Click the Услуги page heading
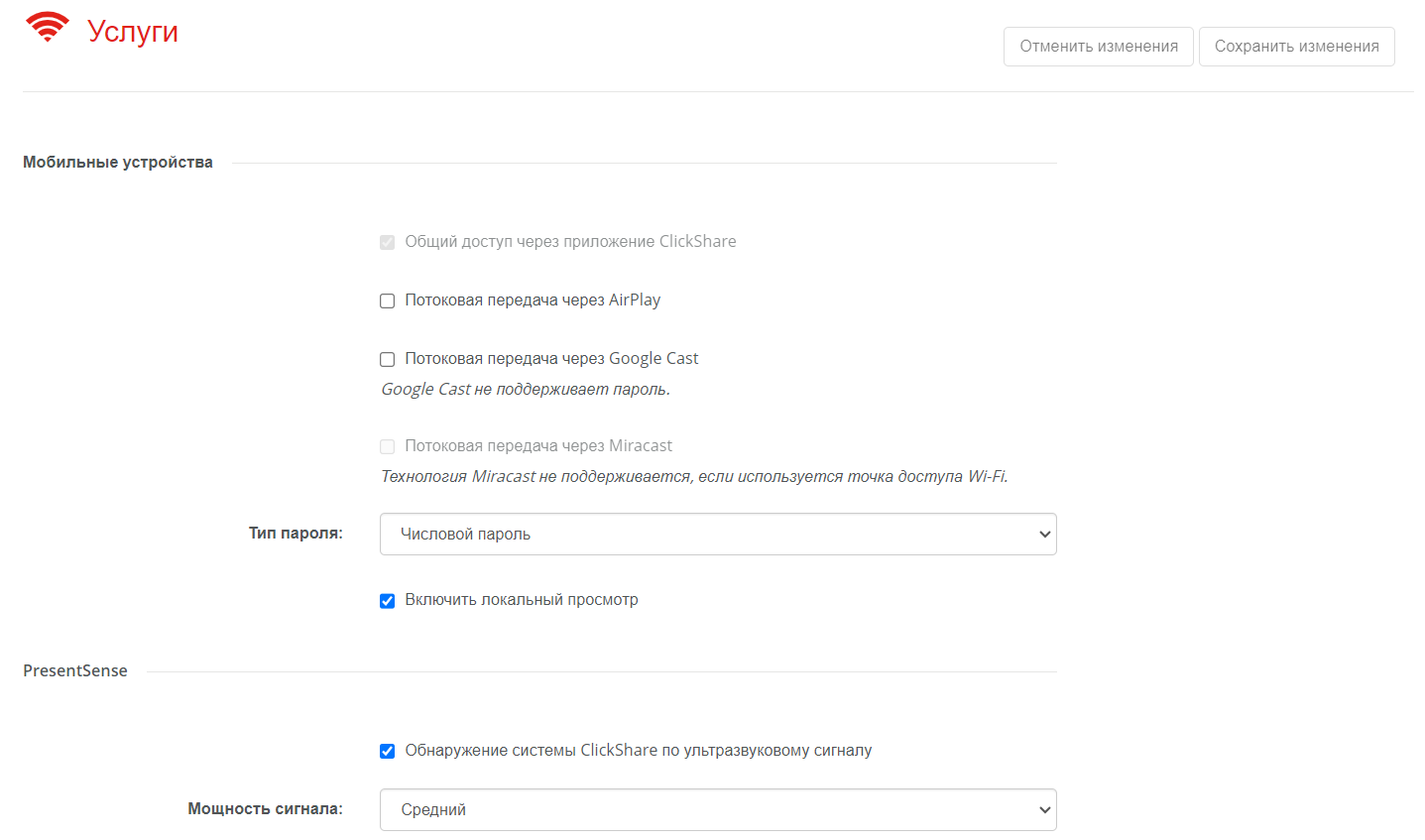 133,31
